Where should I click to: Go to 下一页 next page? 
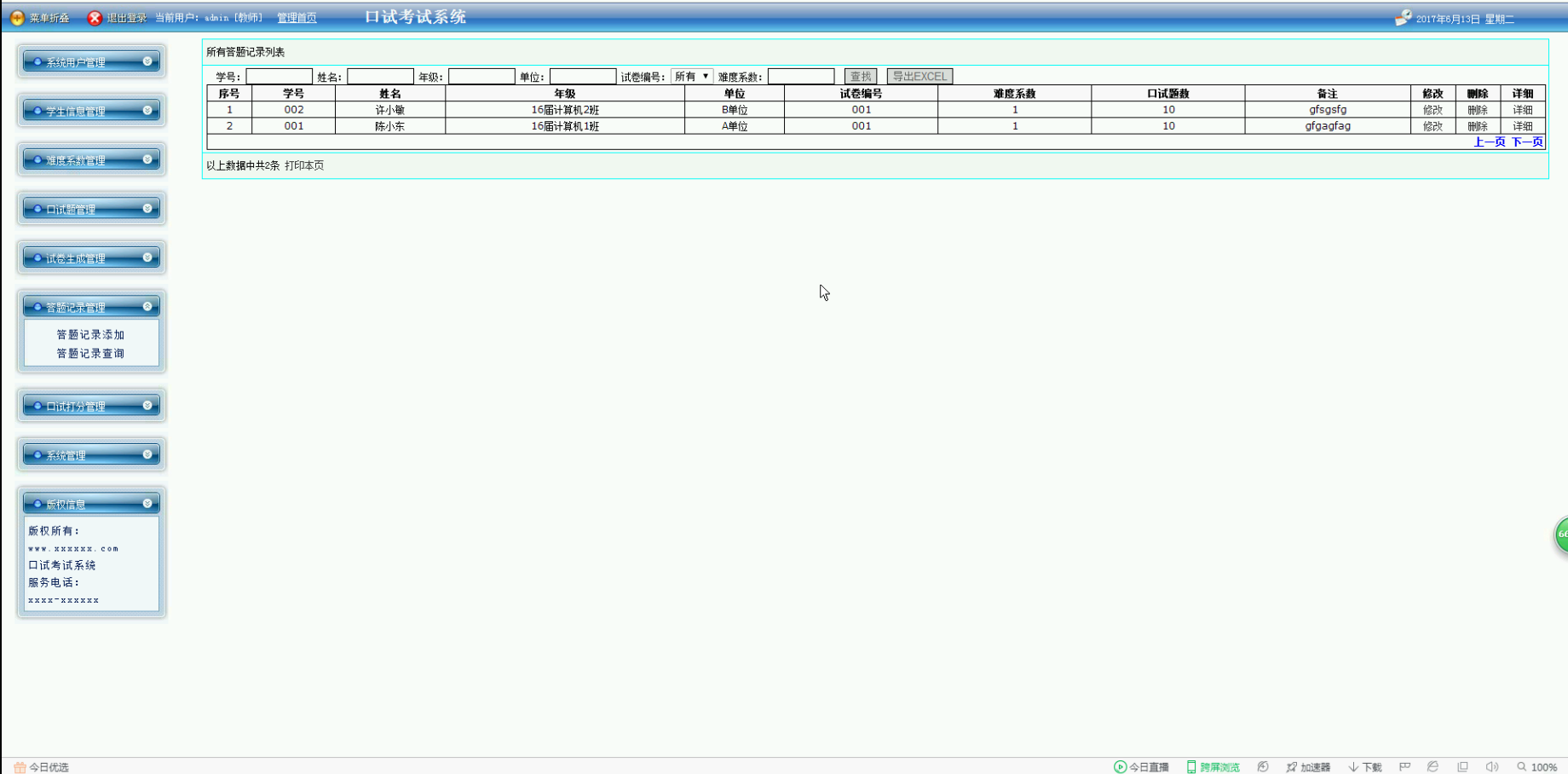tap(1527, 142)
